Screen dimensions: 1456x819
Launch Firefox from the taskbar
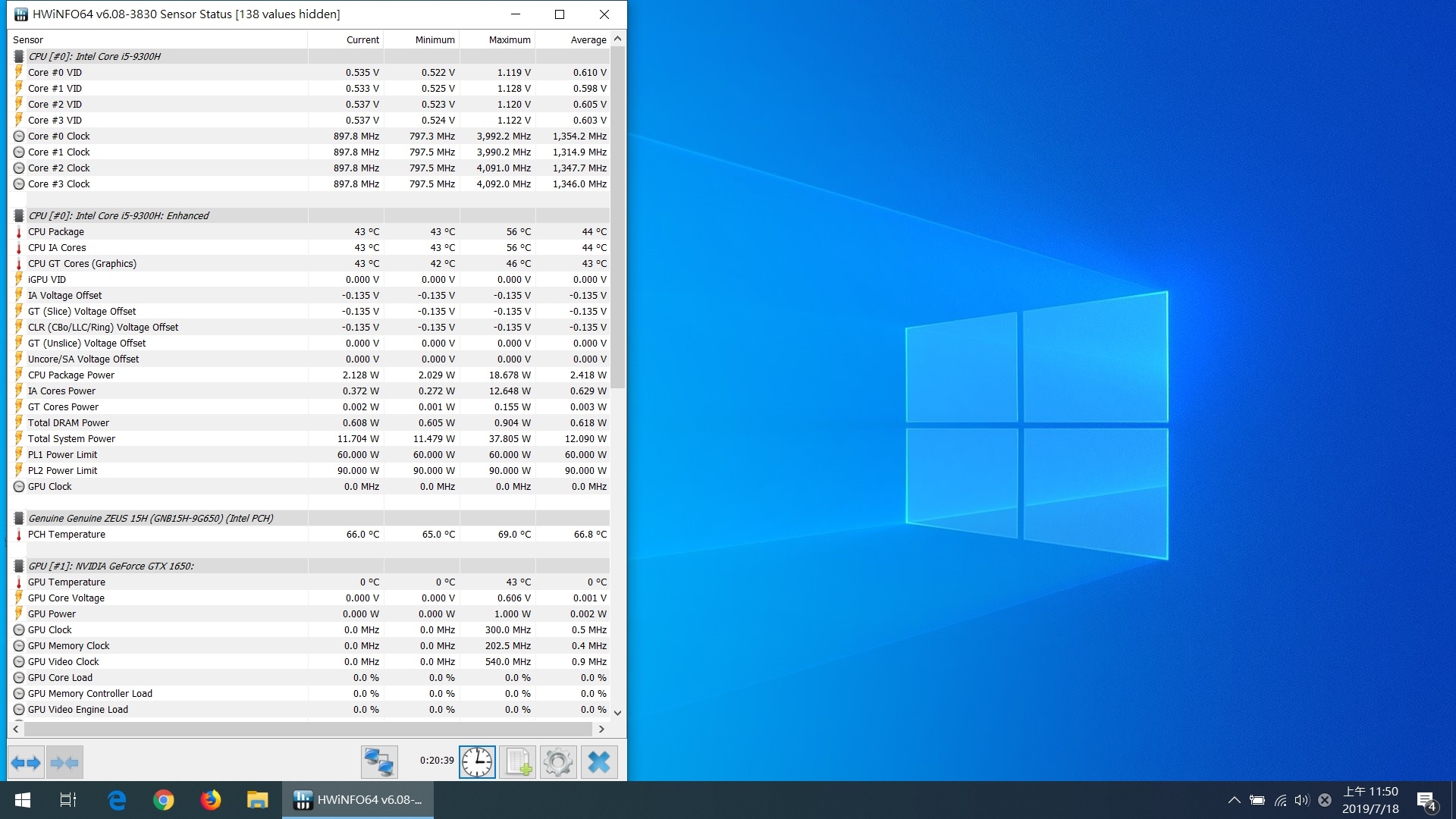pos(211,800)
